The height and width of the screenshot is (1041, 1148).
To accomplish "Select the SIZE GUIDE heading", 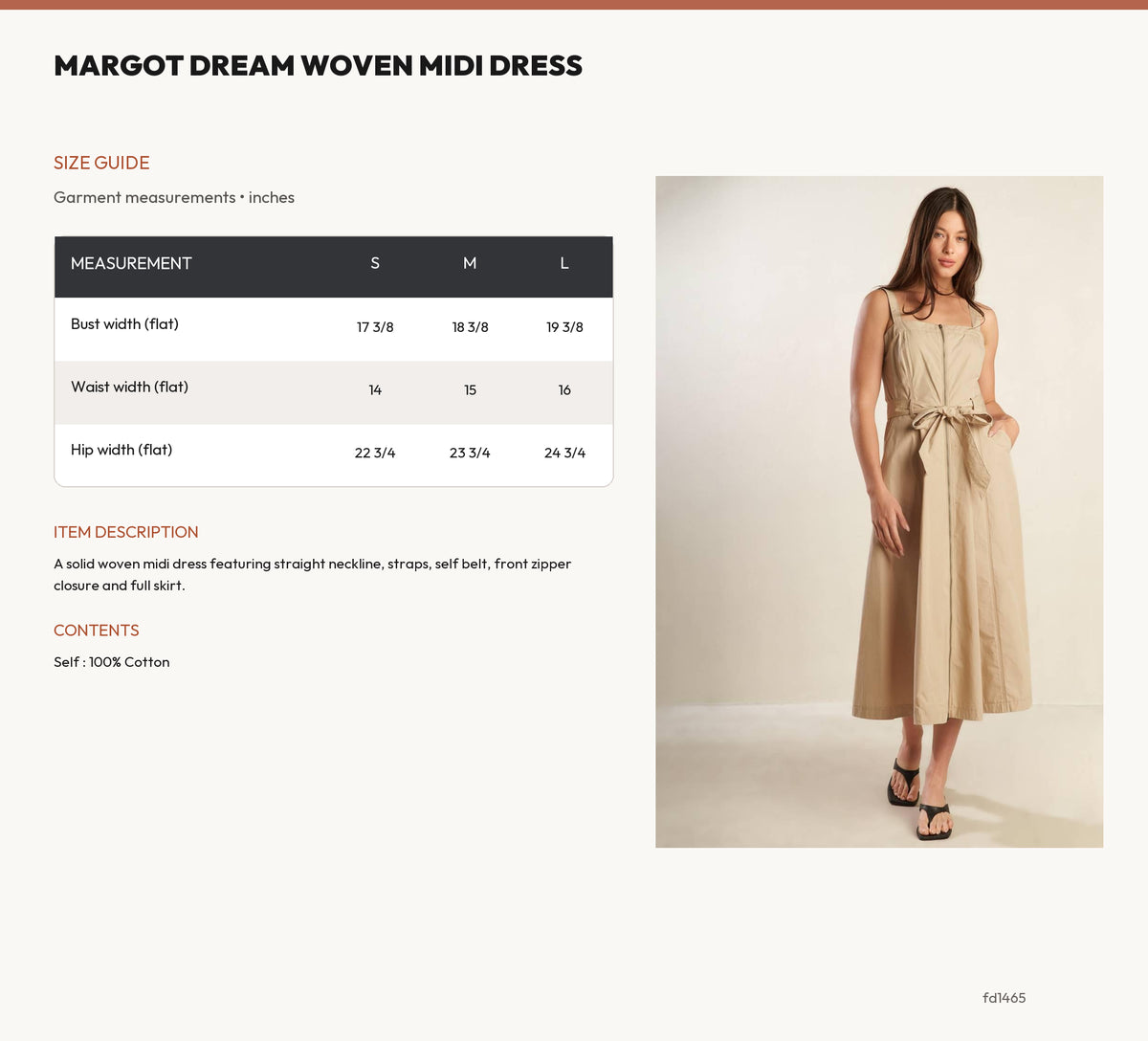I will click(101, 163).
